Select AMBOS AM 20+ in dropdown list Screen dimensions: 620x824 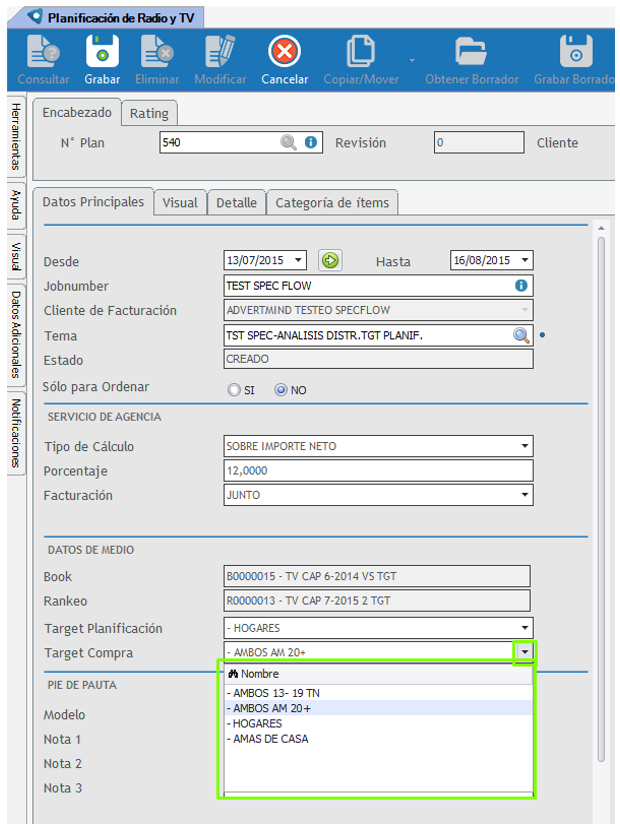[378, 708]
